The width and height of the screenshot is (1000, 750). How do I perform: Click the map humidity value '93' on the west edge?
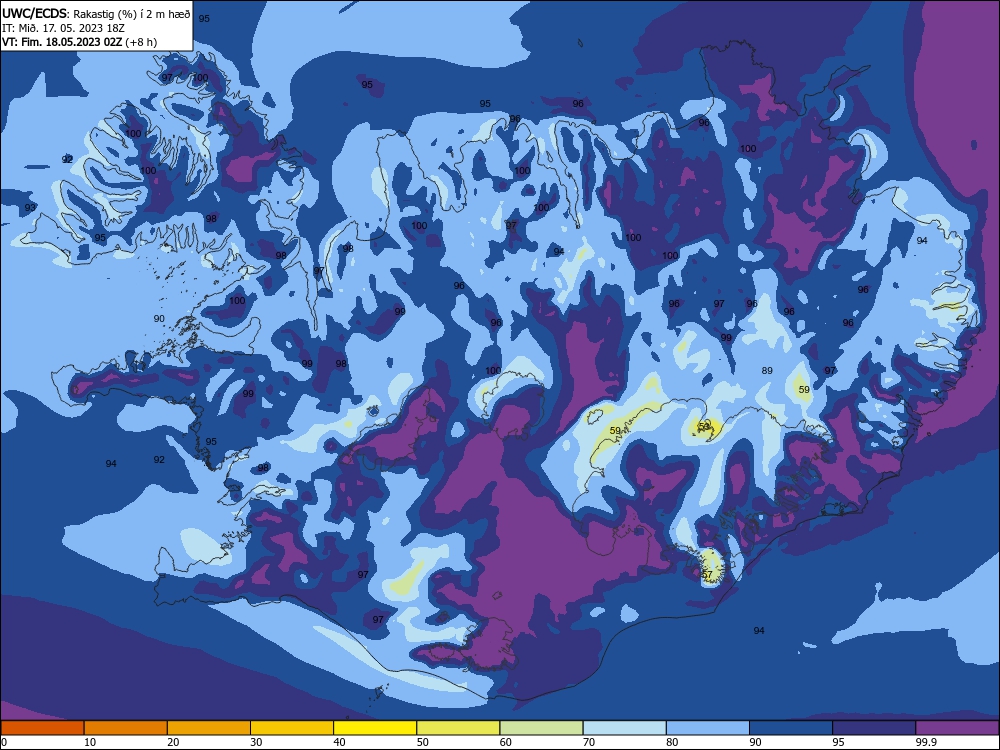[x=31, y=208]
